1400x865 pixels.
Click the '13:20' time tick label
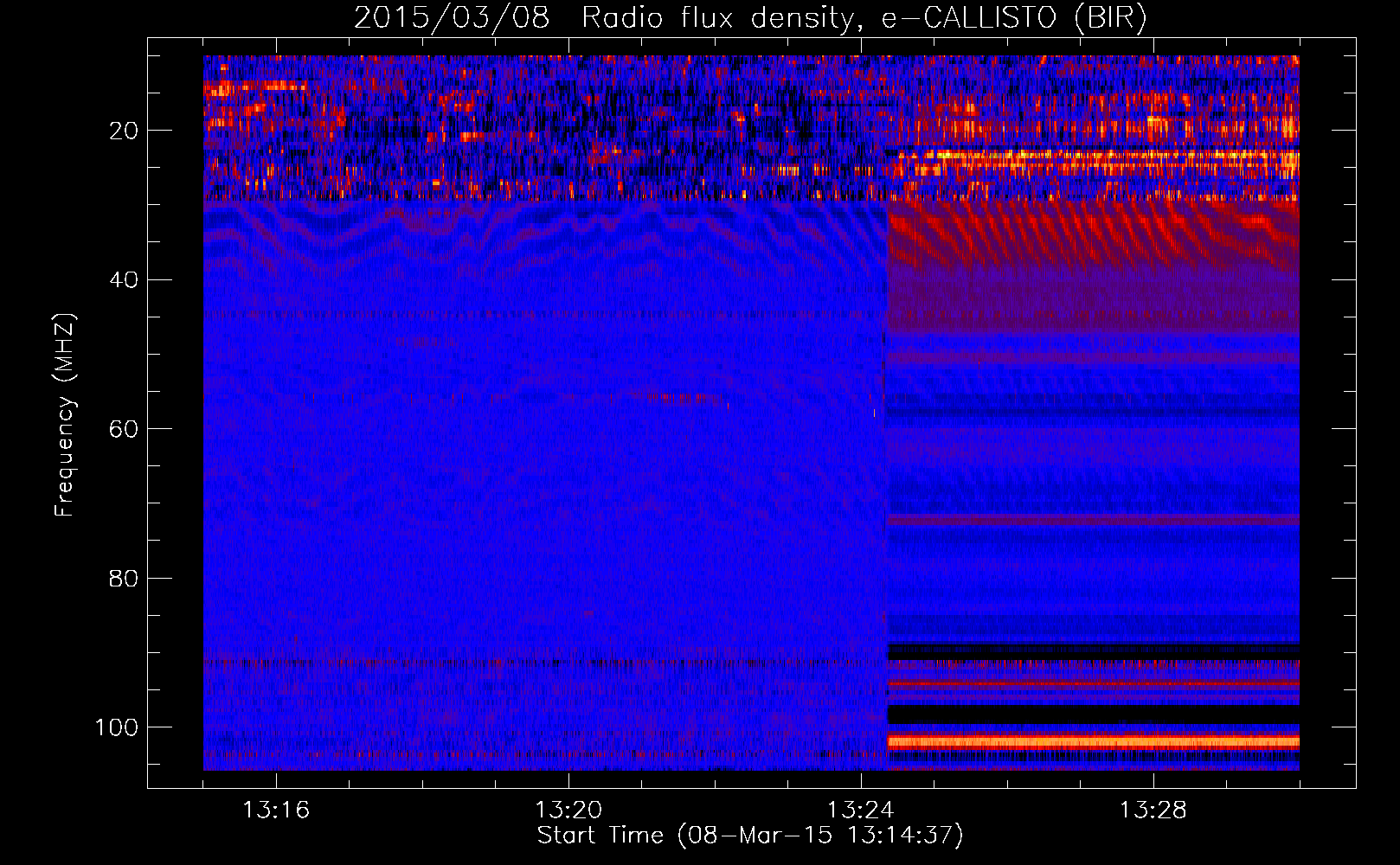coord(568,811)
